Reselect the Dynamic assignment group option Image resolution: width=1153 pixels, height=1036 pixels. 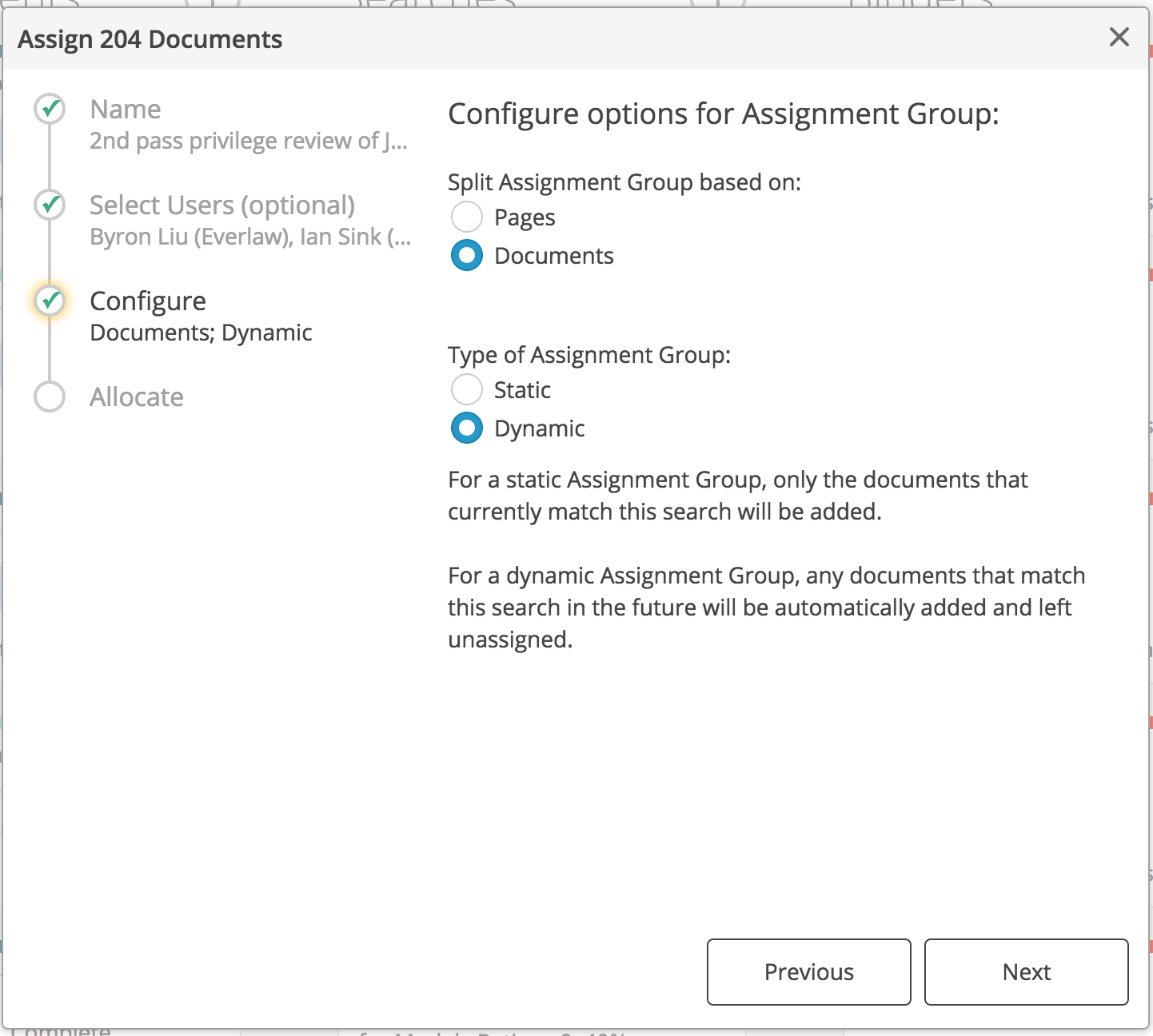[x=466, y=428]
